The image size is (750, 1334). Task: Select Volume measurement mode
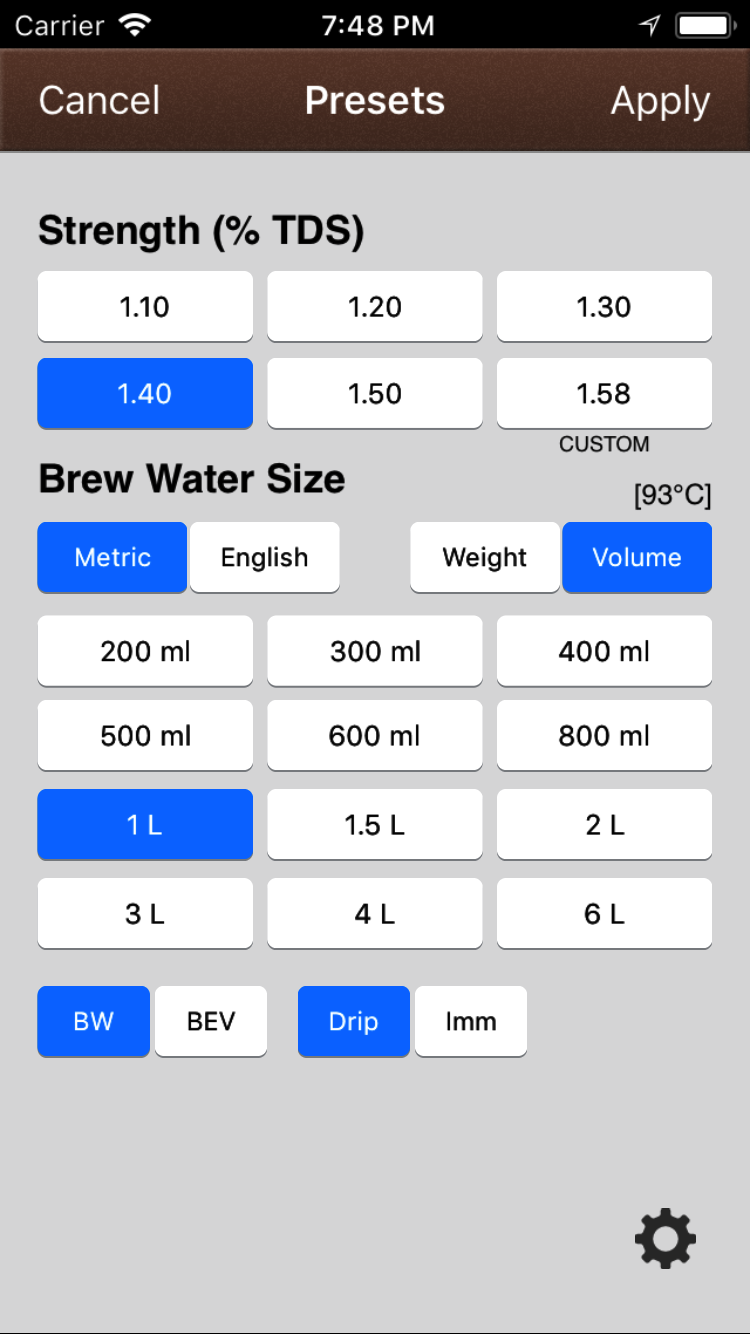[637, 557]
